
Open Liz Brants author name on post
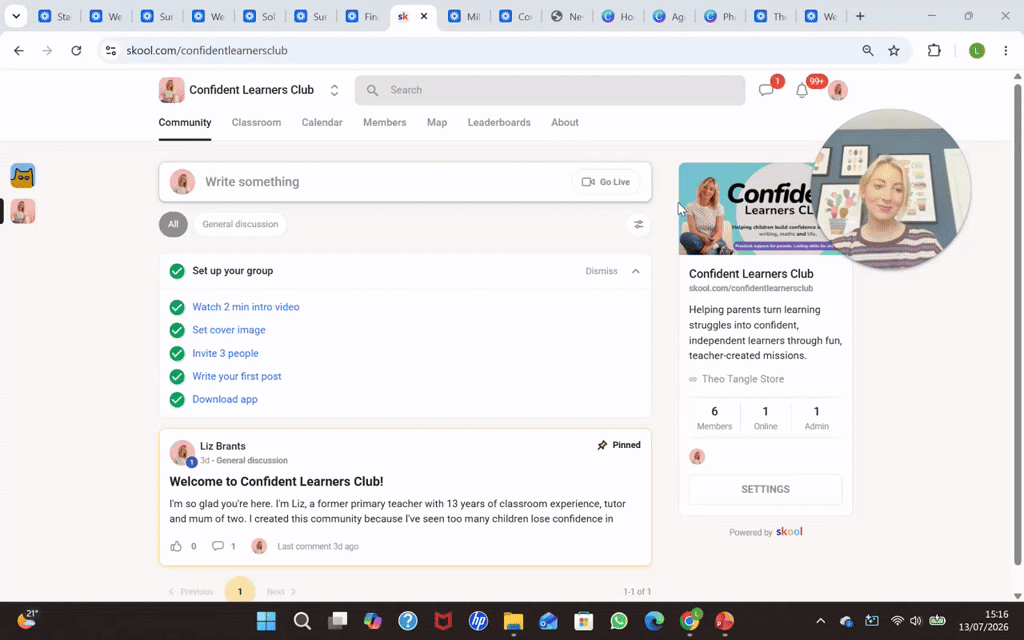(x=223, y=446)
